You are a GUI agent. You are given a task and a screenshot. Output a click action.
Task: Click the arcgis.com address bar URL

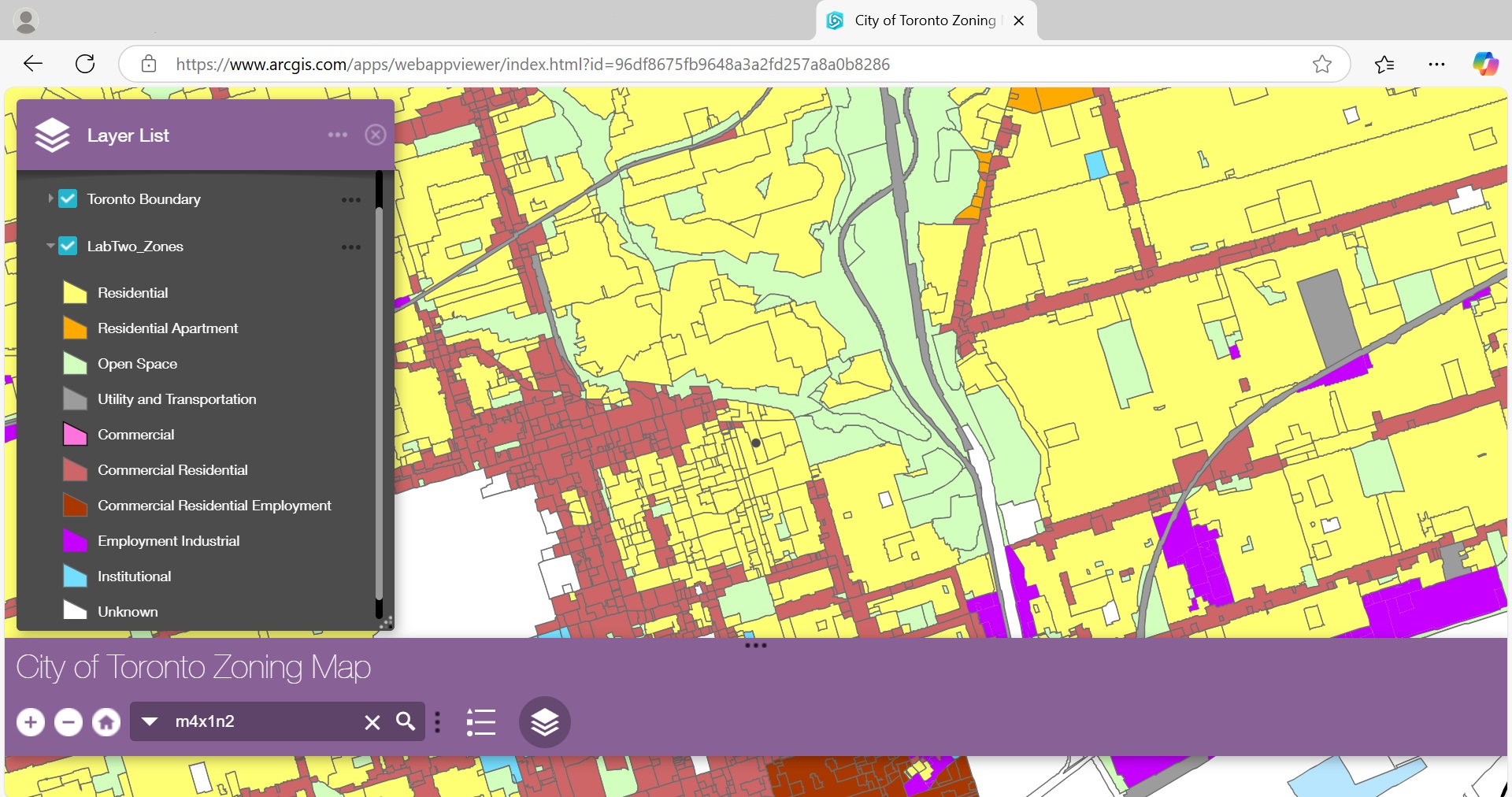point(533,64)
